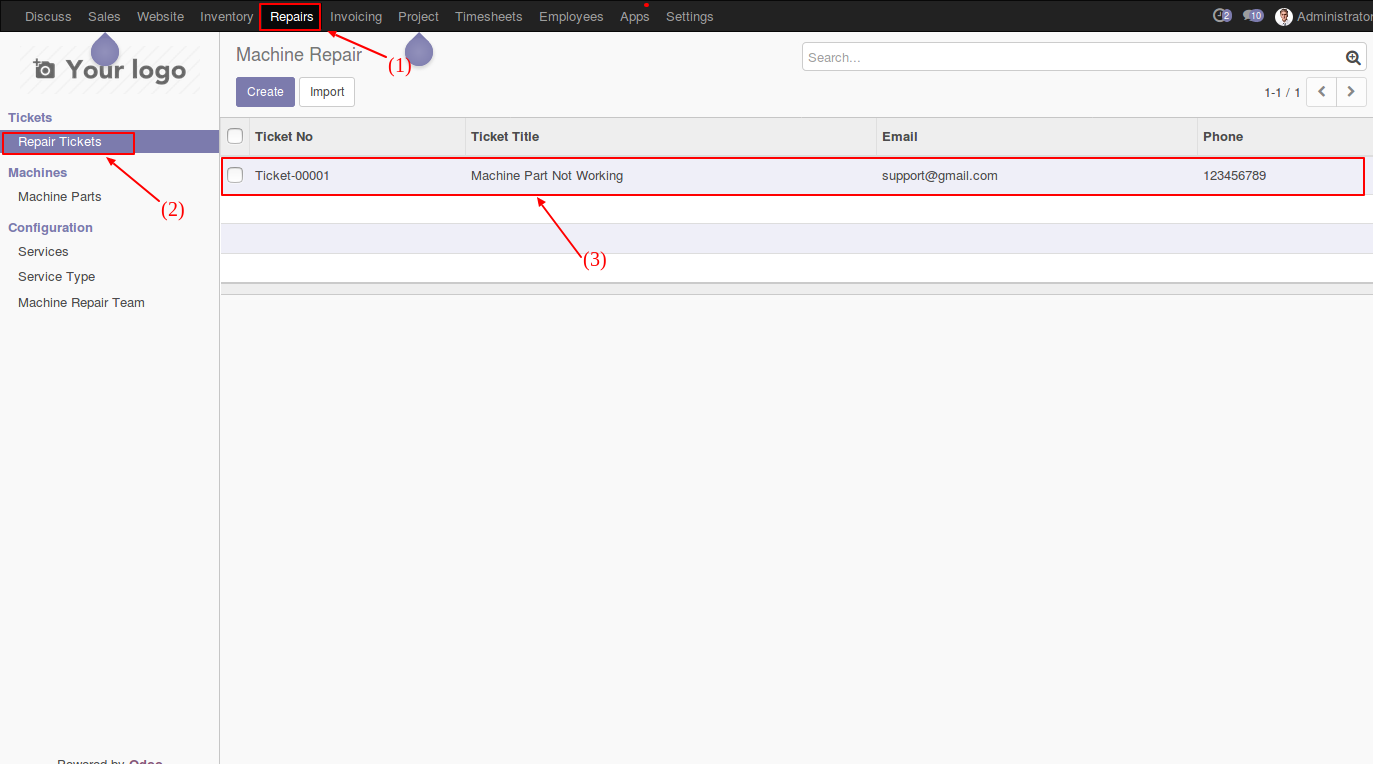Viewport: 1373px width, 764px height.
Task: Sort by the Ticket No column header
Action: [357, 136]
